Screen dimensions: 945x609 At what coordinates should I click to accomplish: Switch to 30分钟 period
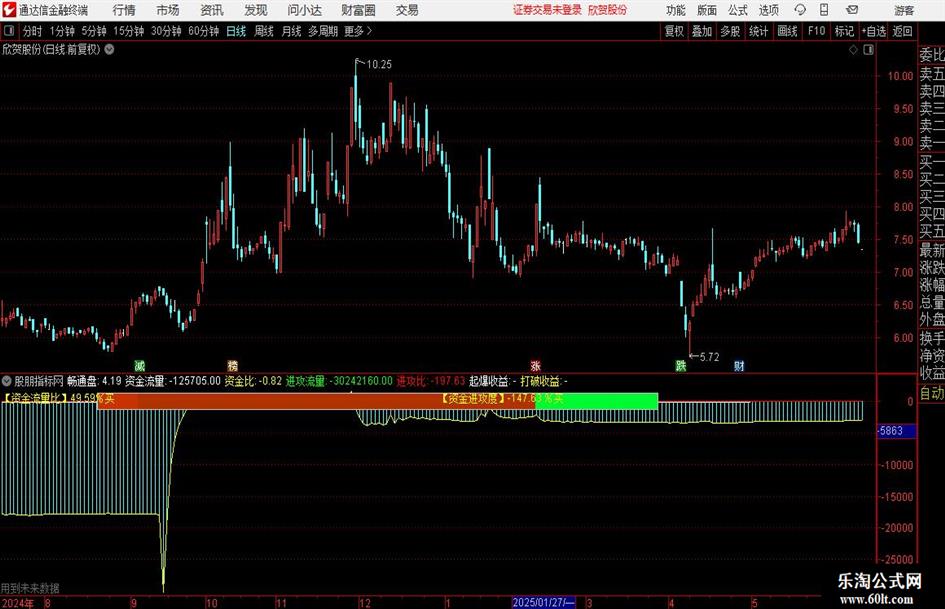click(166, 31)
